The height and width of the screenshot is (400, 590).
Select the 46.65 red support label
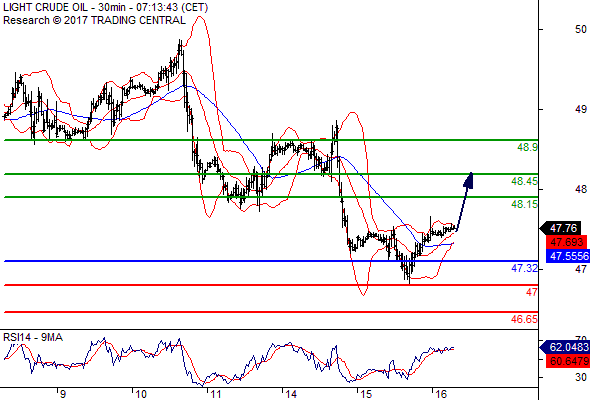click(524, 319)
